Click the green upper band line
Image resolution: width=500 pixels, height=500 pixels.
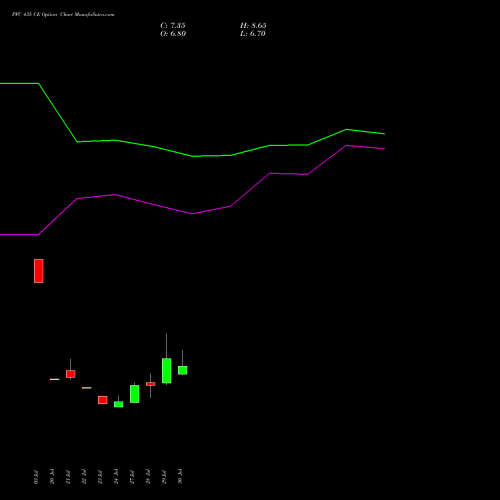pos(192,156)
